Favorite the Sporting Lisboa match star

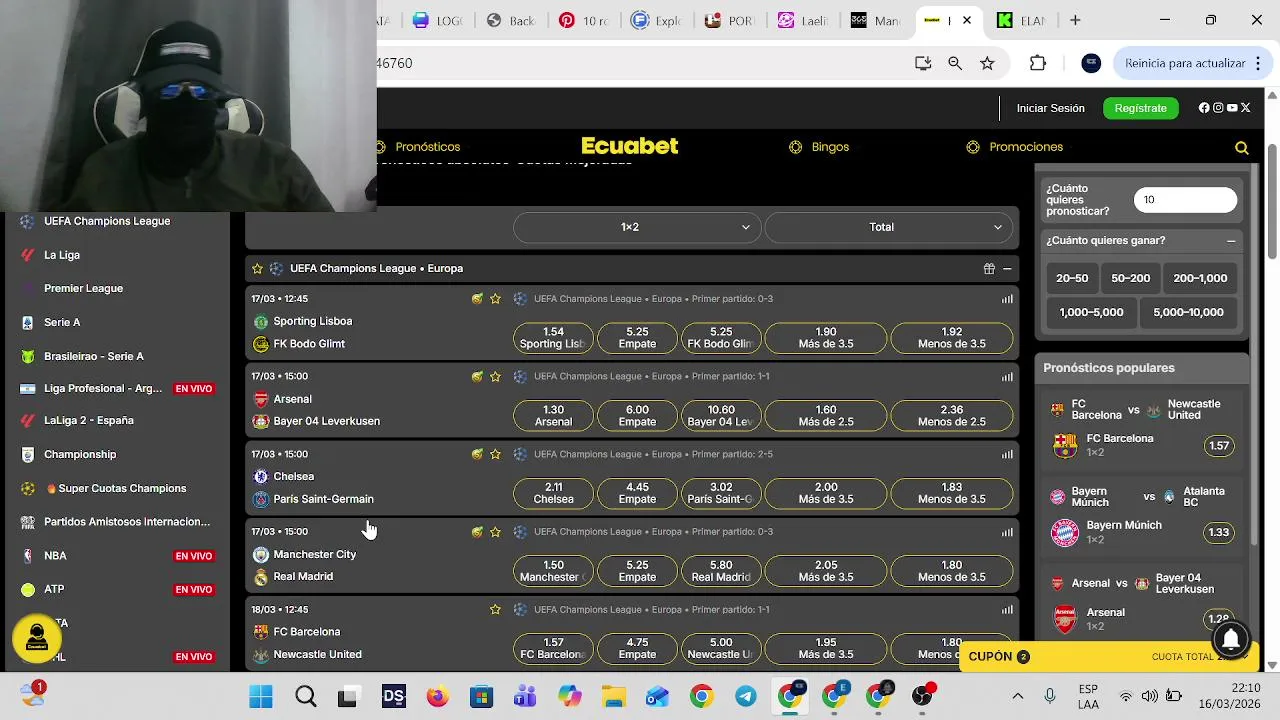click(495, 299)
